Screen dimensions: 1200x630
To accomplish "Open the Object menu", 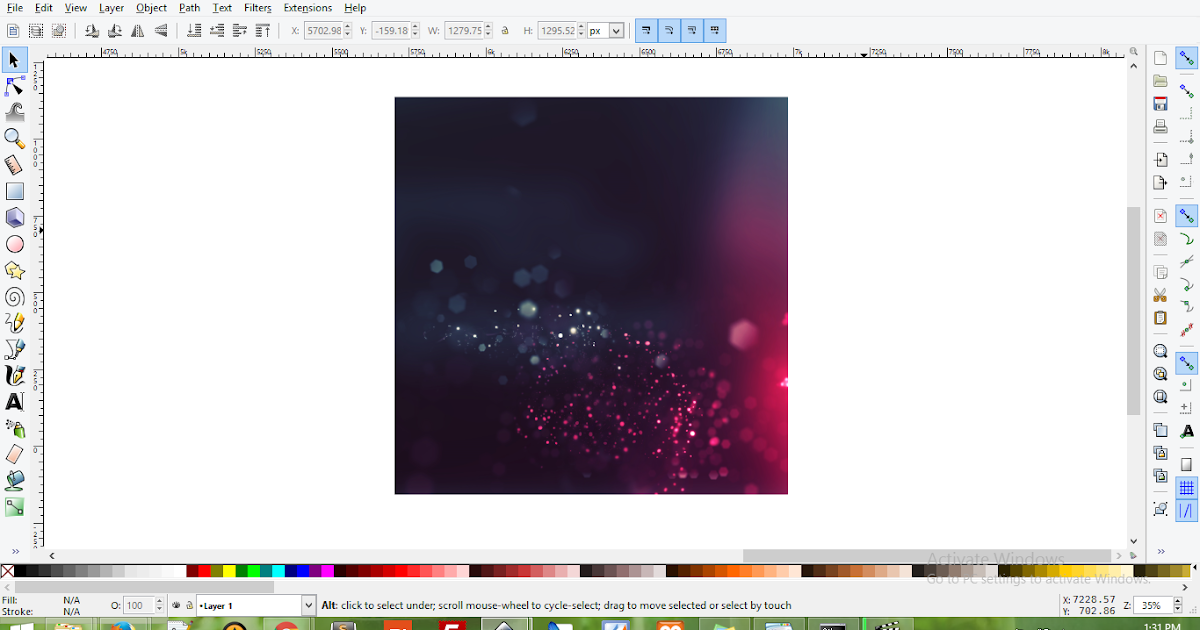I will 152,8.
